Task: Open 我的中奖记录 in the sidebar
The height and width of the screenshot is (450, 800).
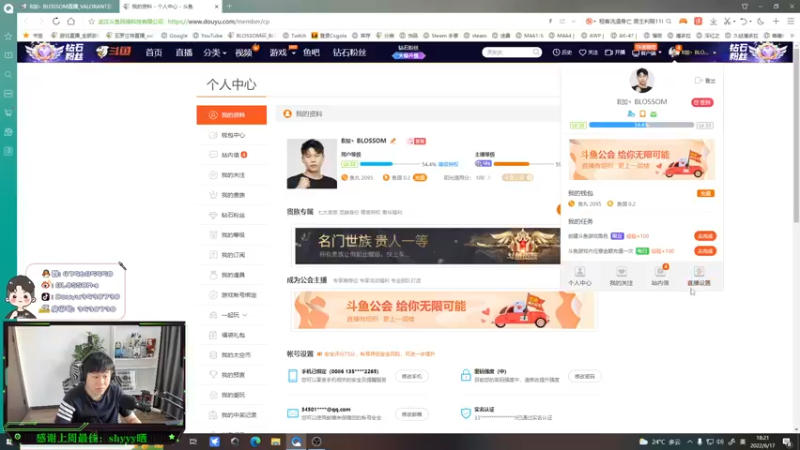Action: click(x=232, y=415)
